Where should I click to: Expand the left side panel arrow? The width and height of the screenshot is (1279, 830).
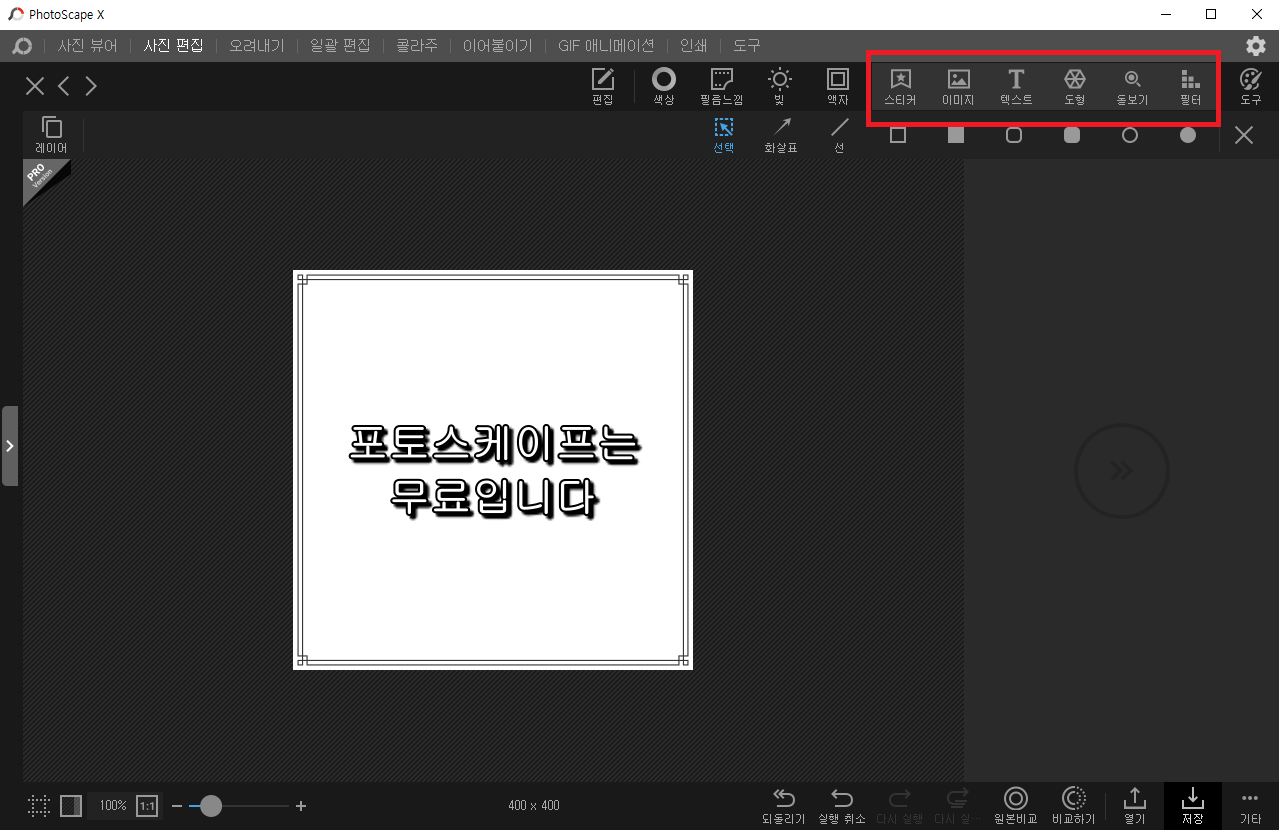[9, 446]
